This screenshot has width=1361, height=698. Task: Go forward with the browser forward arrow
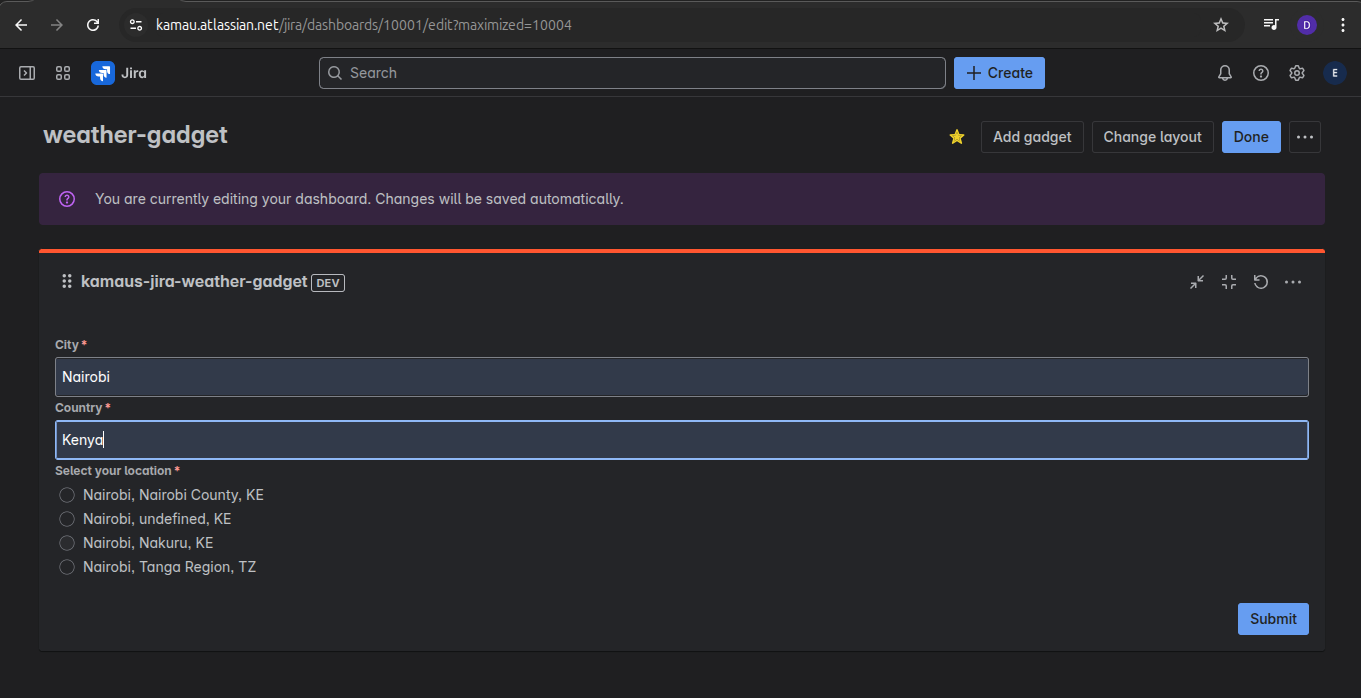tap(57, 25)
